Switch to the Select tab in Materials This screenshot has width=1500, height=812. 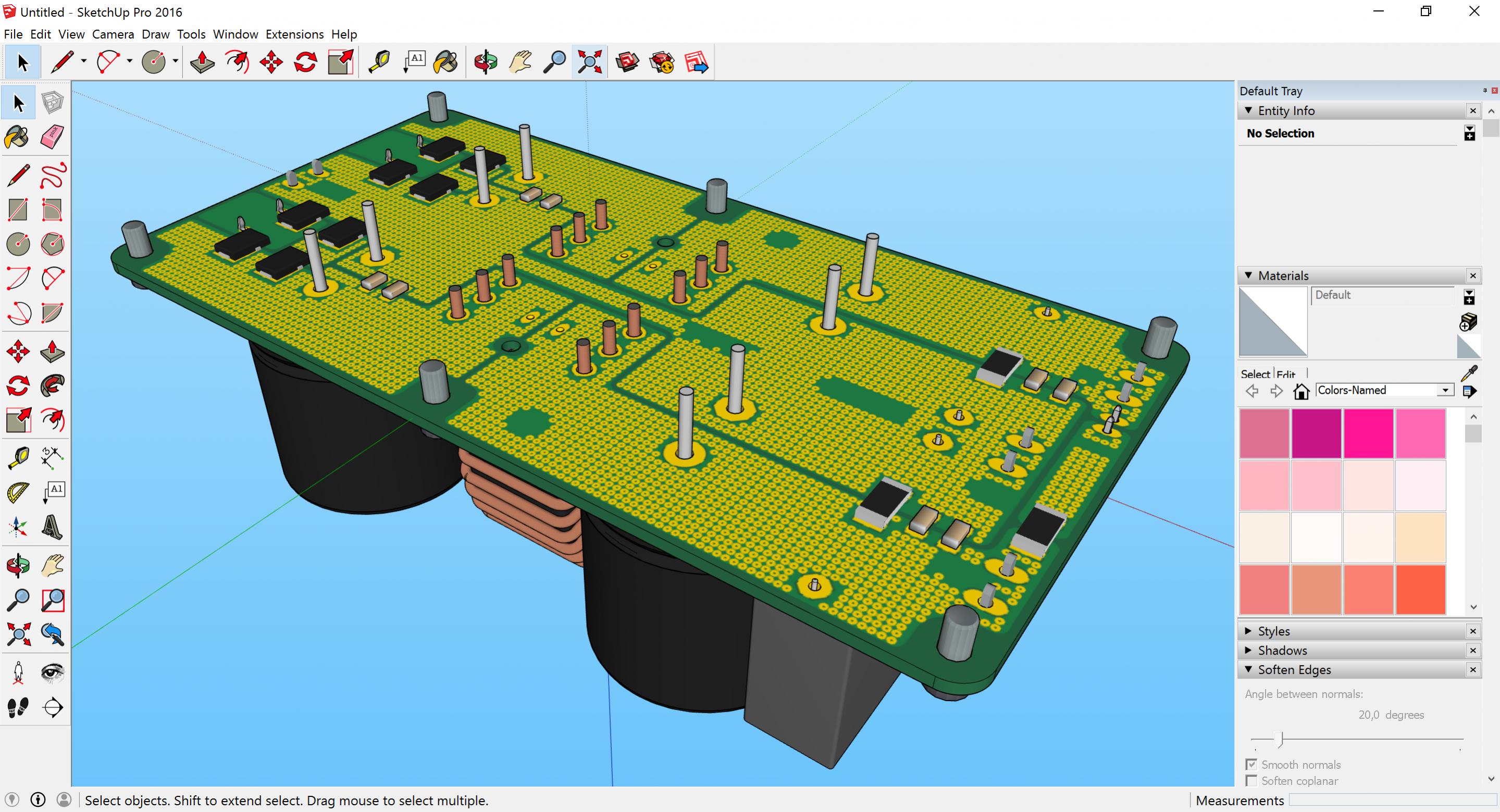click(1255, 374)
